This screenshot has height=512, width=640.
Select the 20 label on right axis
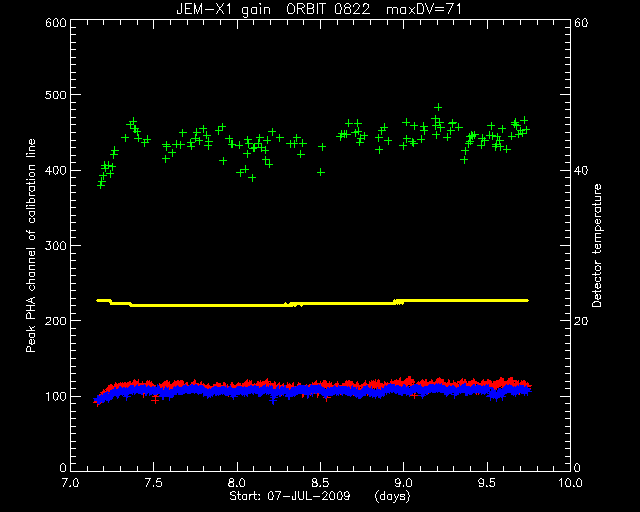tap(581, 321)
